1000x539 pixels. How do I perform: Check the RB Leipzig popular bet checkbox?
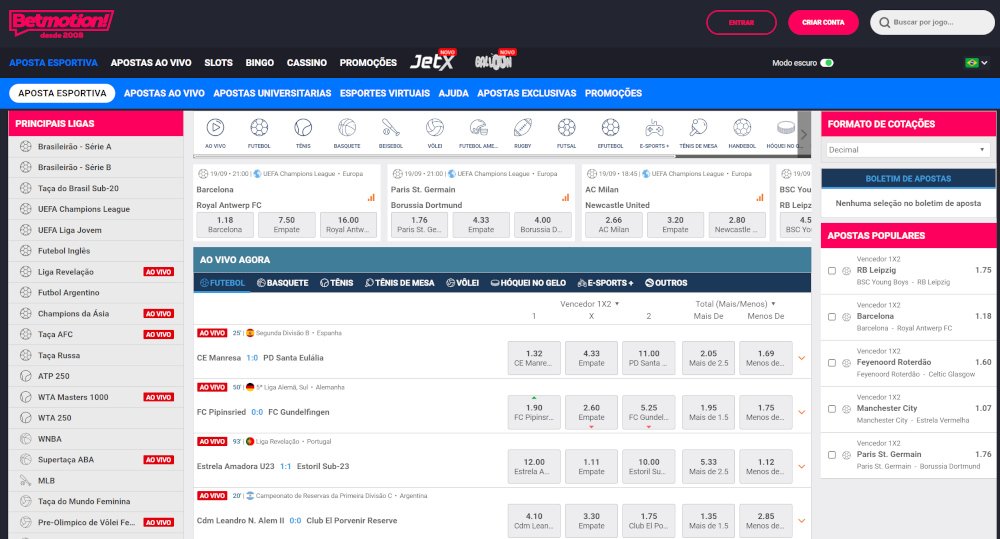tap(832, 271)
